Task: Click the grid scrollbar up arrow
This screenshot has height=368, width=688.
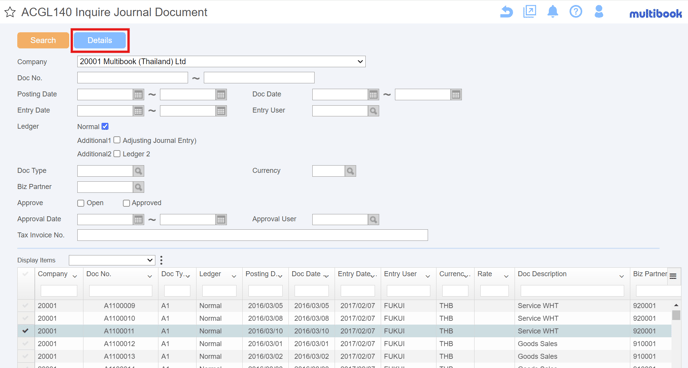Action: pyautogui.click(x=676, y=305)
